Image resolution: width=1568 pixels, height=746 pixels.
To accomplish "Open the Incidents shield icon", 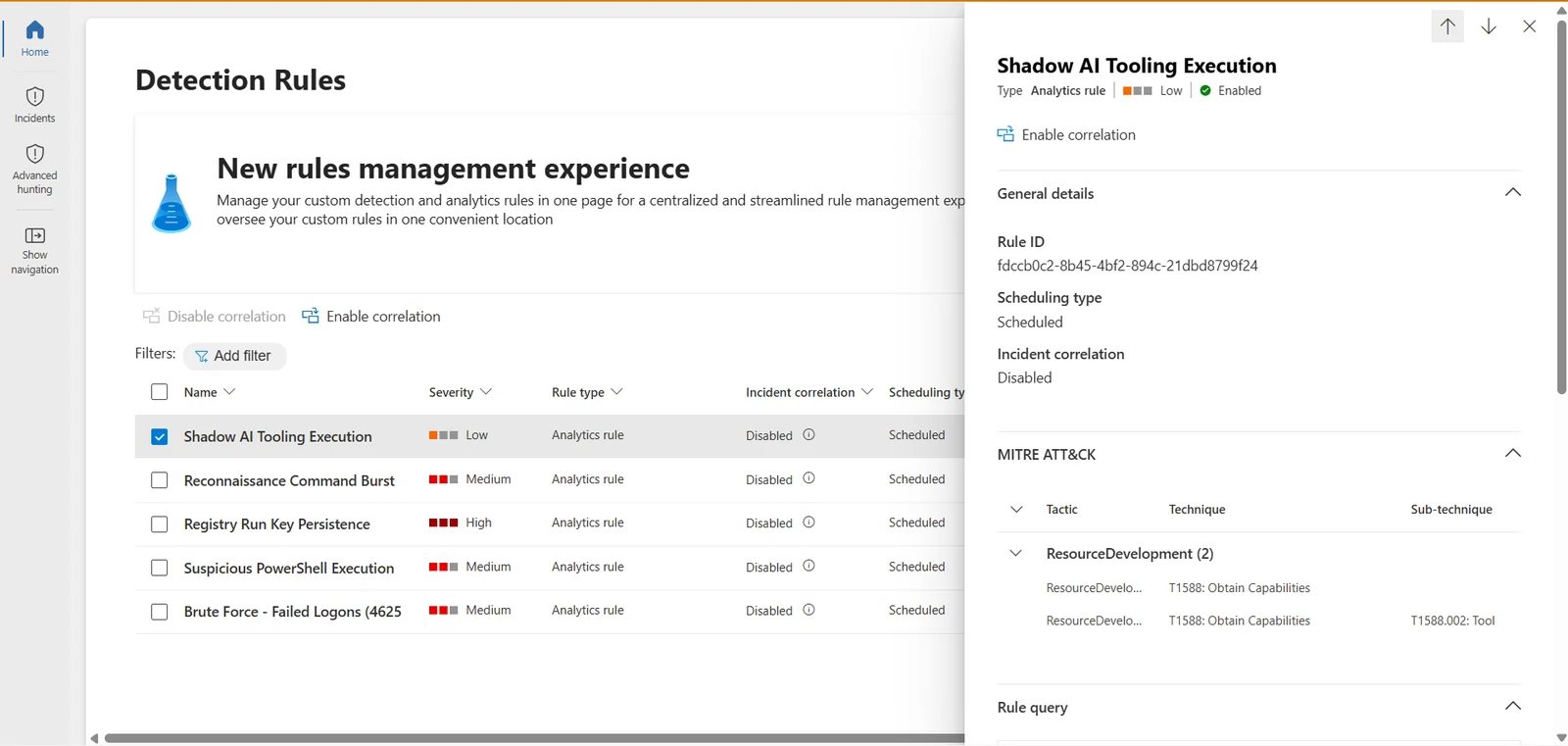I will pos(35,96).
